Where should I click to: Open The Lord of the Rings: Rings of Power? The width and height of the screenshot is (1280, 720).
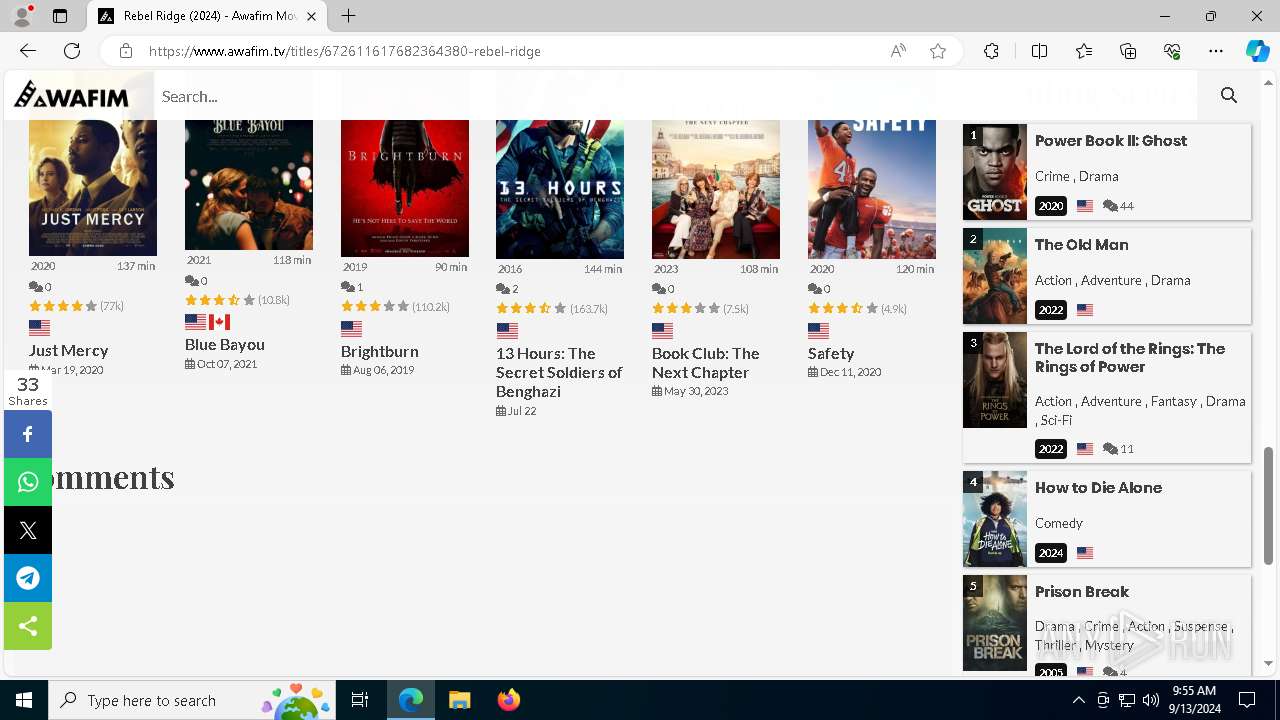pos(1130,357)
